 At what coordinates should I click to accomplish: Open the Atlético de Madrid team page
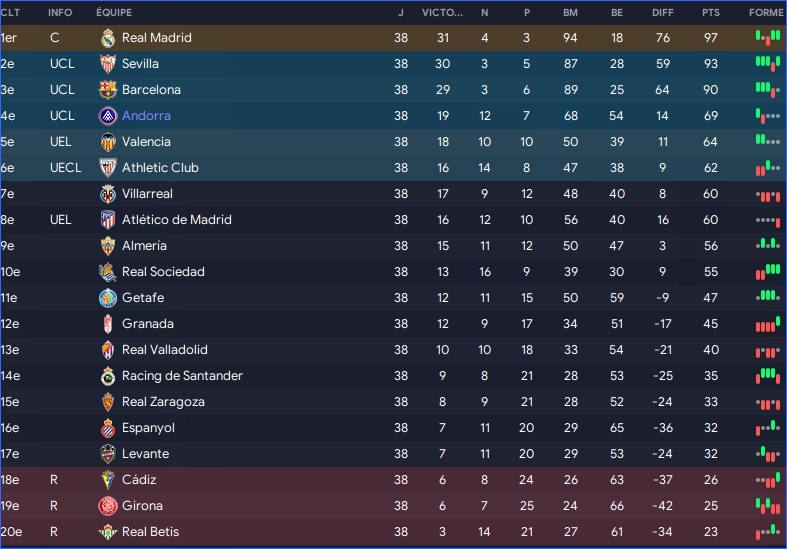(x=176, y=220)
